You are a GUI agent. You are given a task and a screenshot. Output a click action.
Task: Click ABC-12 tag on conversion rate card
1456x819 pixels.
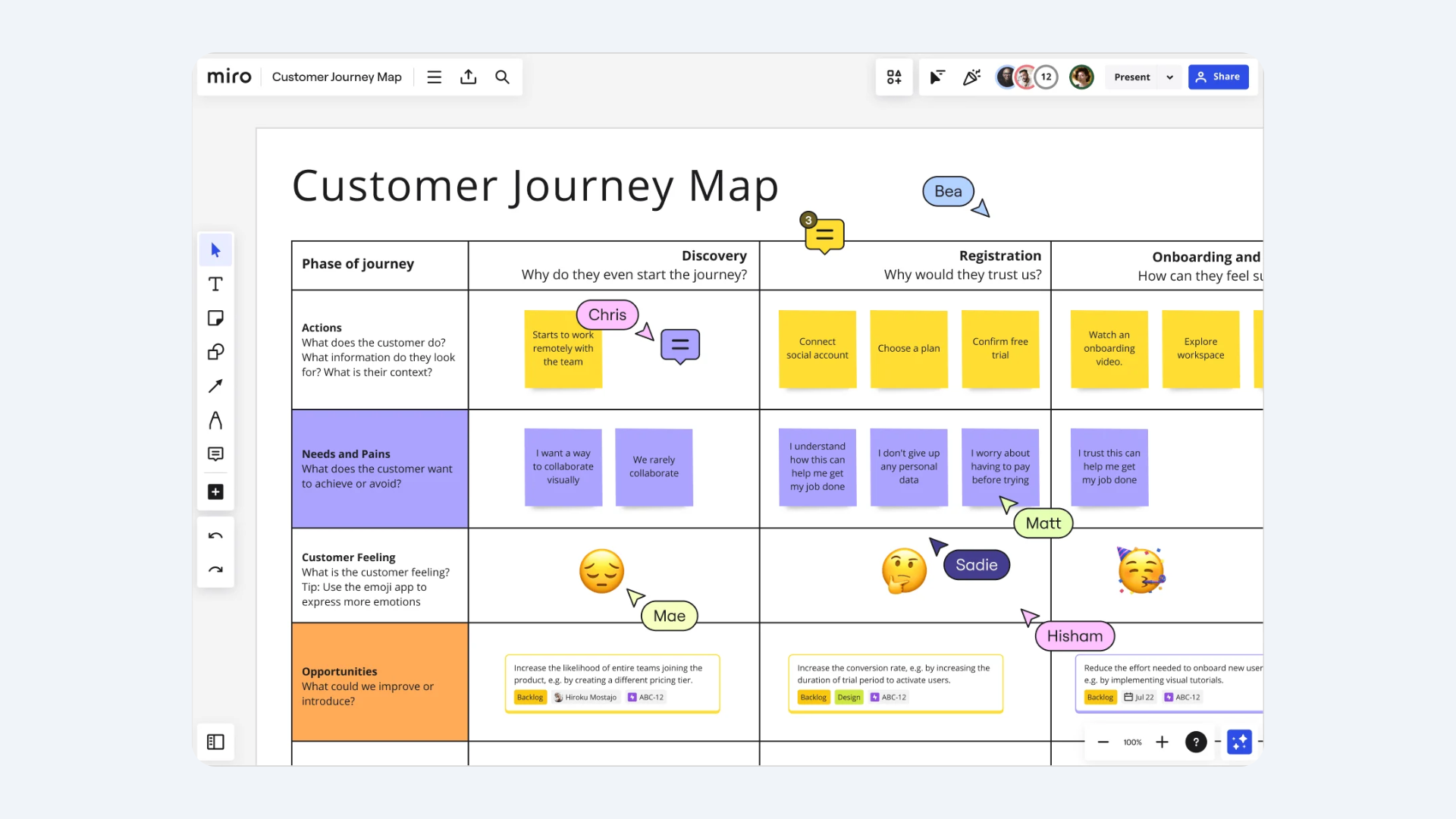888,698
